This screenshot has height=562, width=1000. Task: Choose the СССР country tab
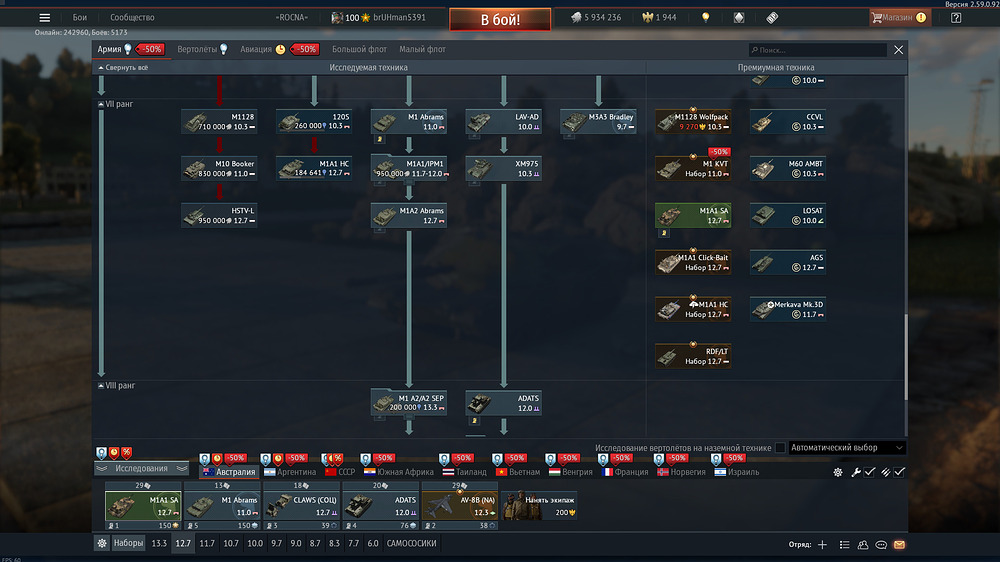pos(340,472)
